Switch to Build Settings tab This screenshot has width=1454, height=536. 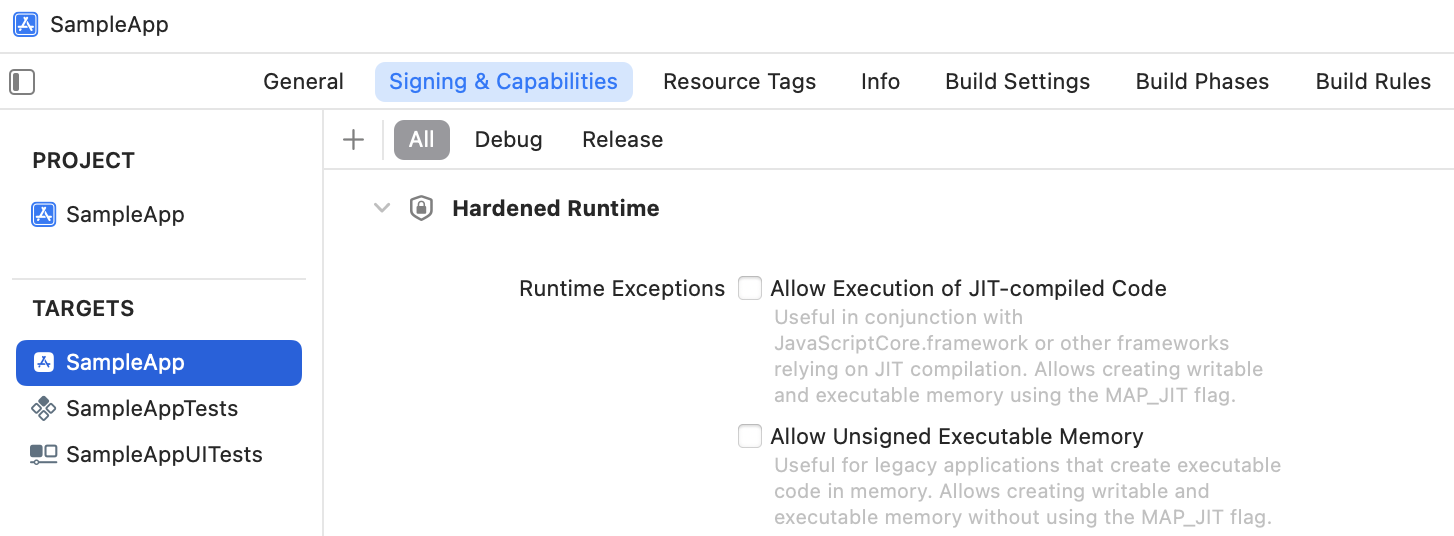pyautogui.click(x=1018, y=82)
